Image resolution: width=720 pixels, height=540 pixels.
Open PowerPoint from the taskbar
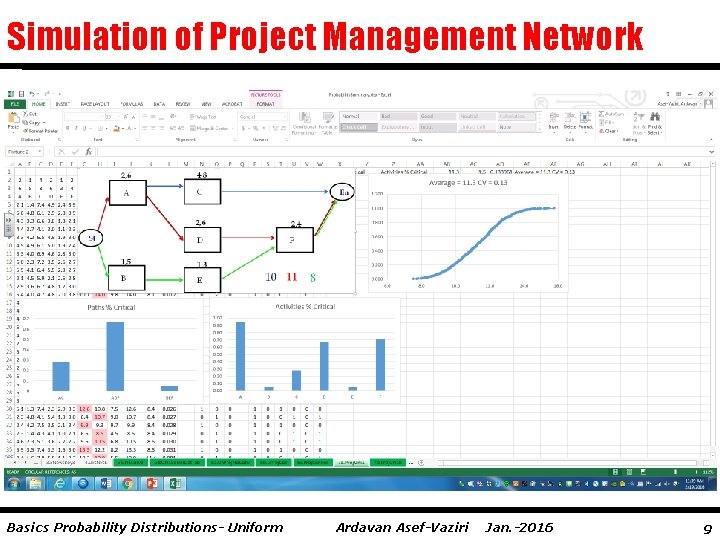pyautogui.click(x=152, y=484)
